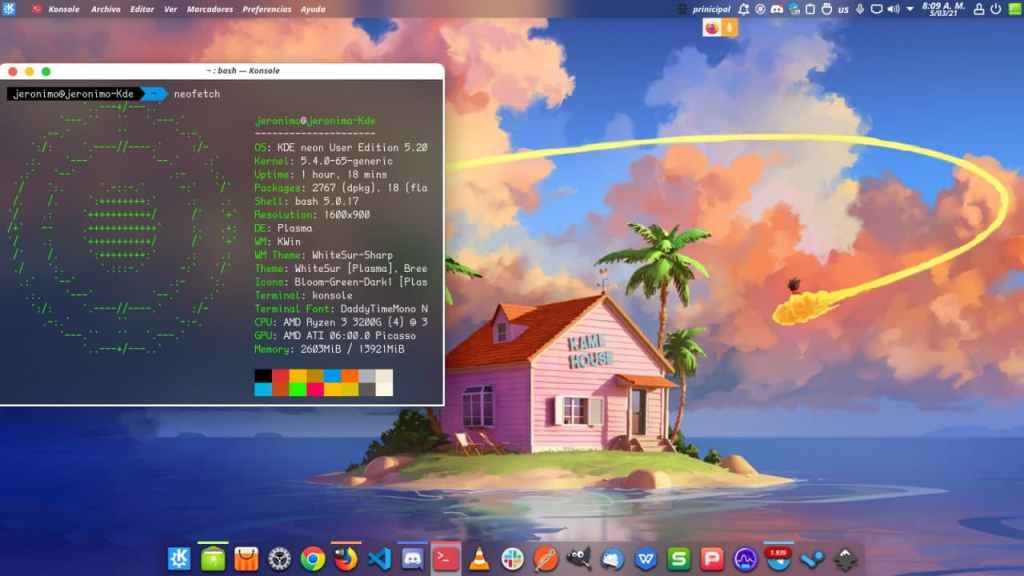Screen dimensions: 1024x576
Task: Launch Visual Studio Code from the dock
Action: 379,559
